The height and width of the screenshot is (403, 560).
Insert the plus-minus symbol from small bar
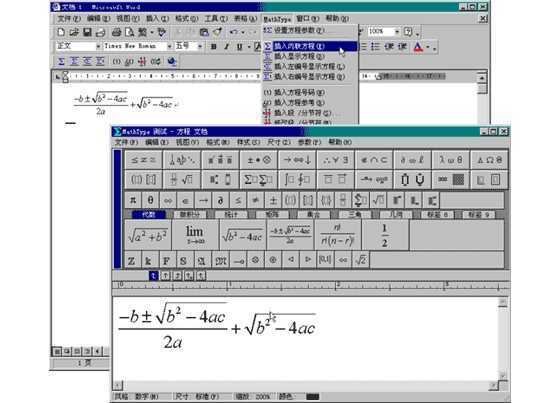[273, 200]
